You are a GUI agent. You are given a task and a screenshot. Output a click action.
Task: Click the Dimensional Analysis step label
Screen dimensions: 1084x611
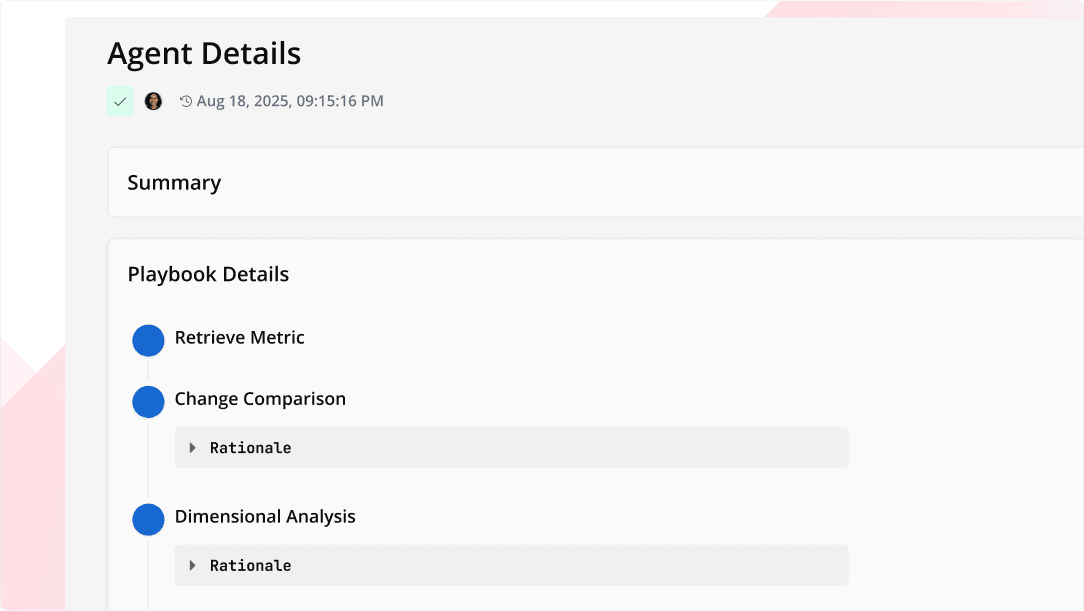(x=265, y=517)
